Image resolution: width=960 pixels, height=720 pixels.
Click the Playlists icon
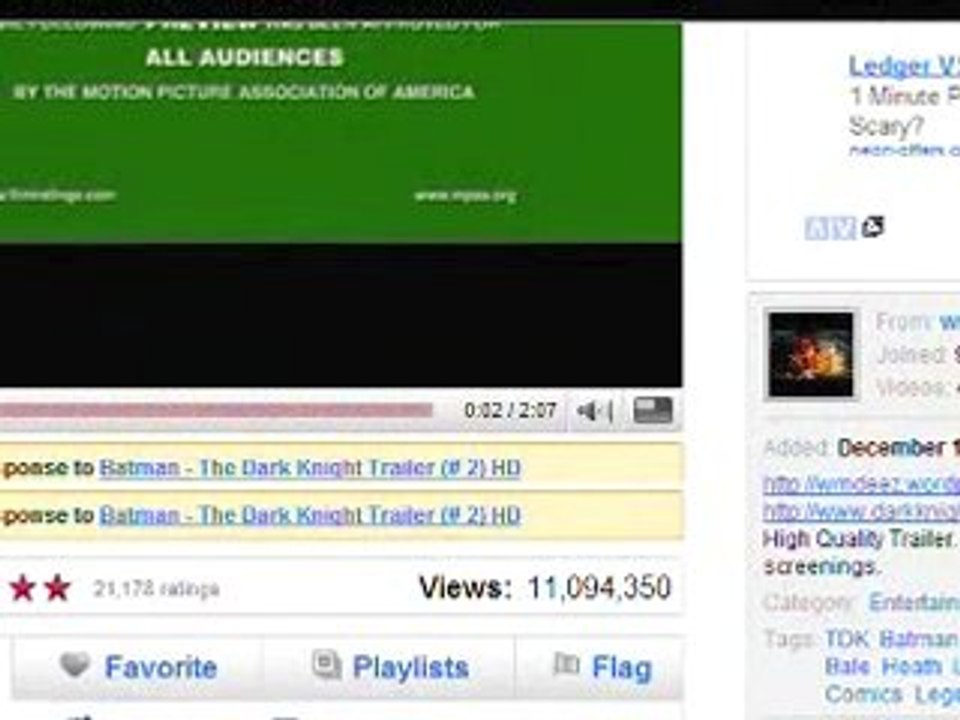(327, 664)
